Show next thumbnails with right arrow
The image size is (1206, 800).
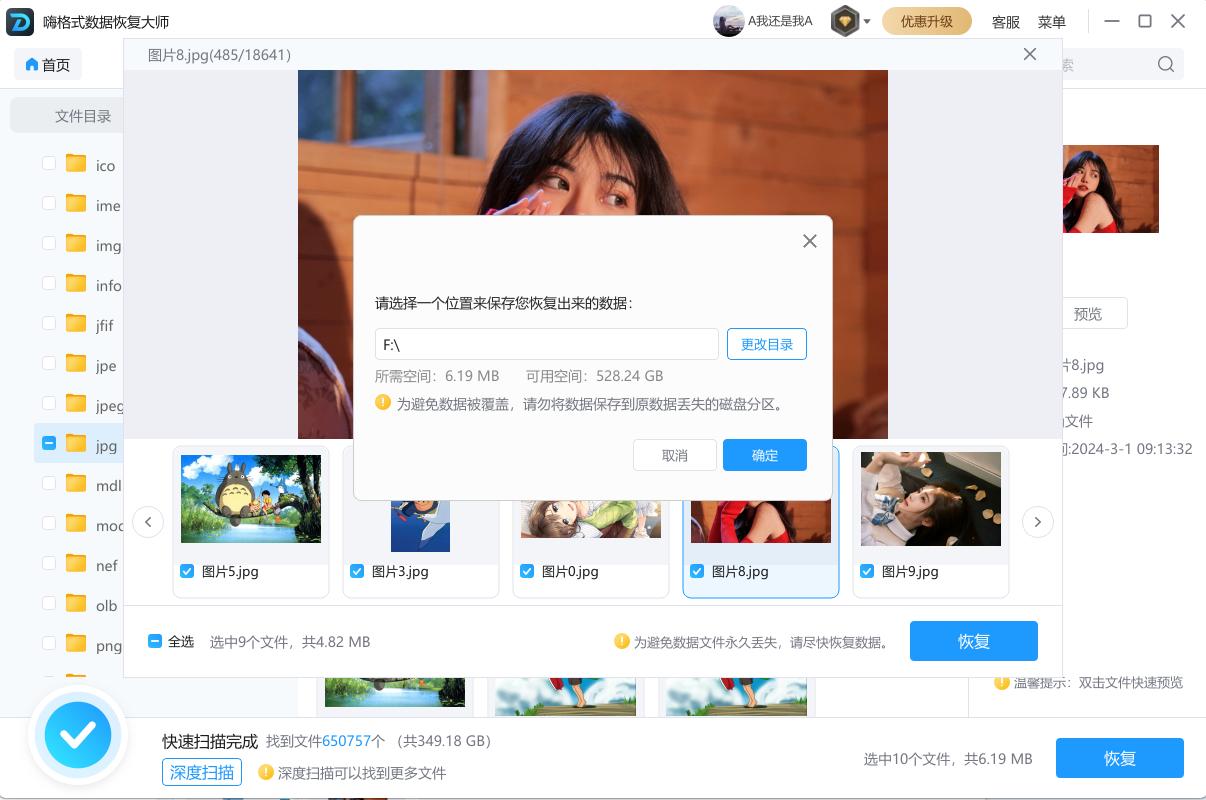1037,521
